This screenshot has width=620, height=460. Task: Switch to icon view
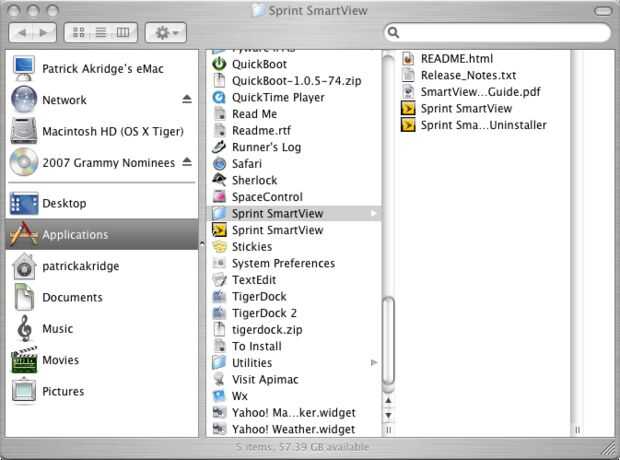tap(79, 32)
